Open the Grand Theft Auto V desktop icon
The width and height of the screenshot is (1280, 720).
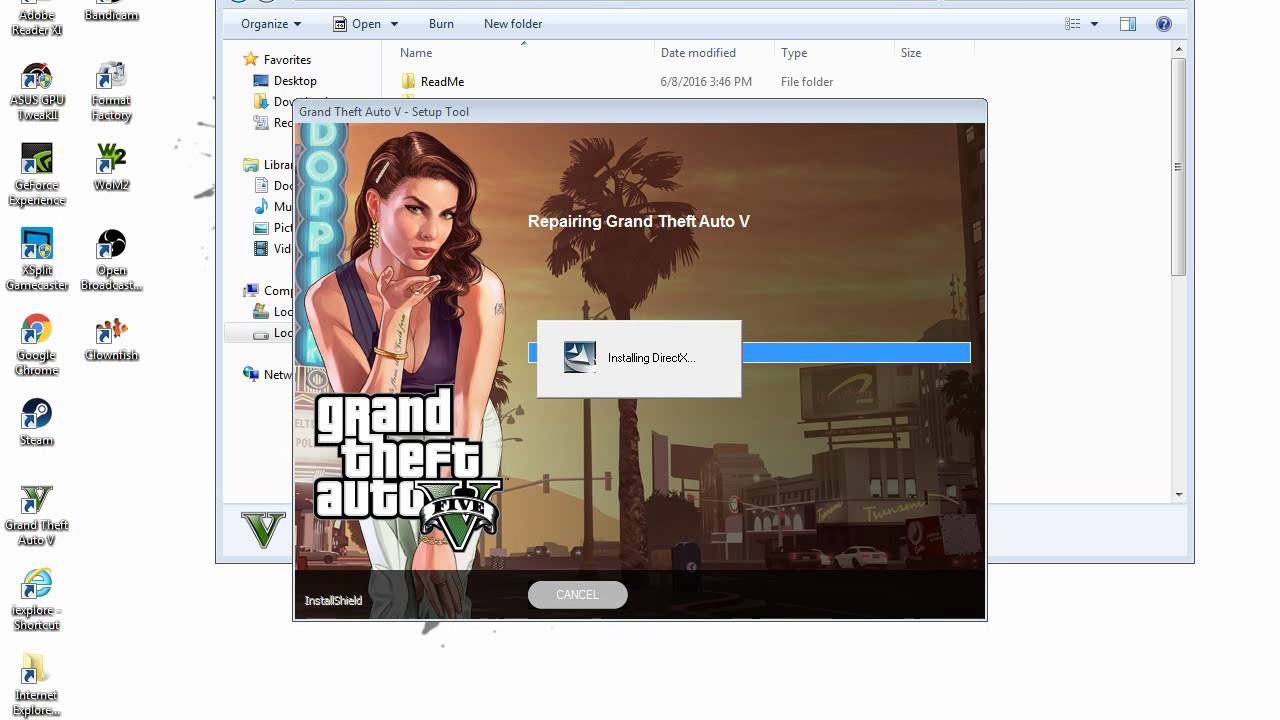[37, 516]
